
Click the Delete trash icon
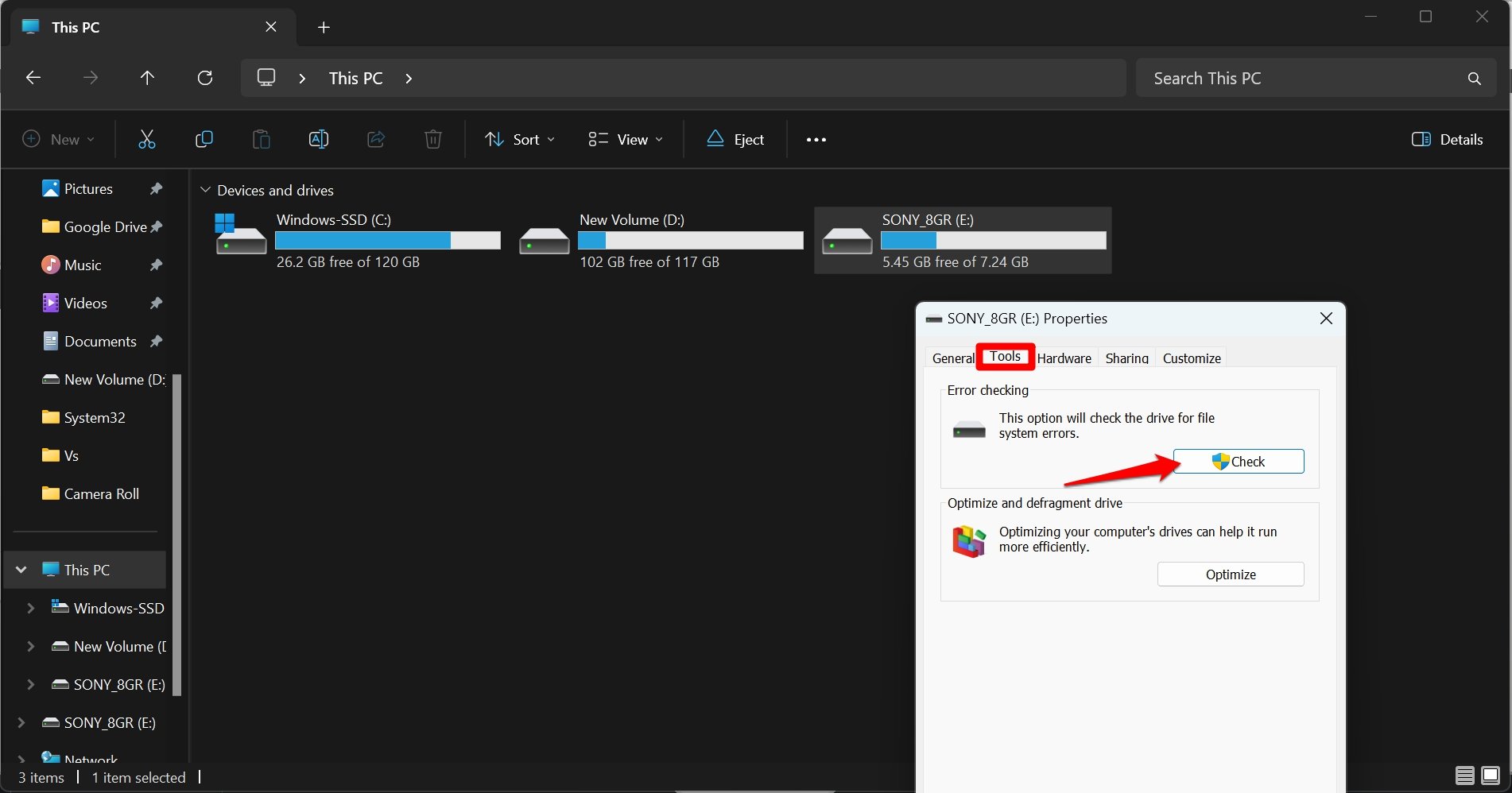click(x=432, y=139)
